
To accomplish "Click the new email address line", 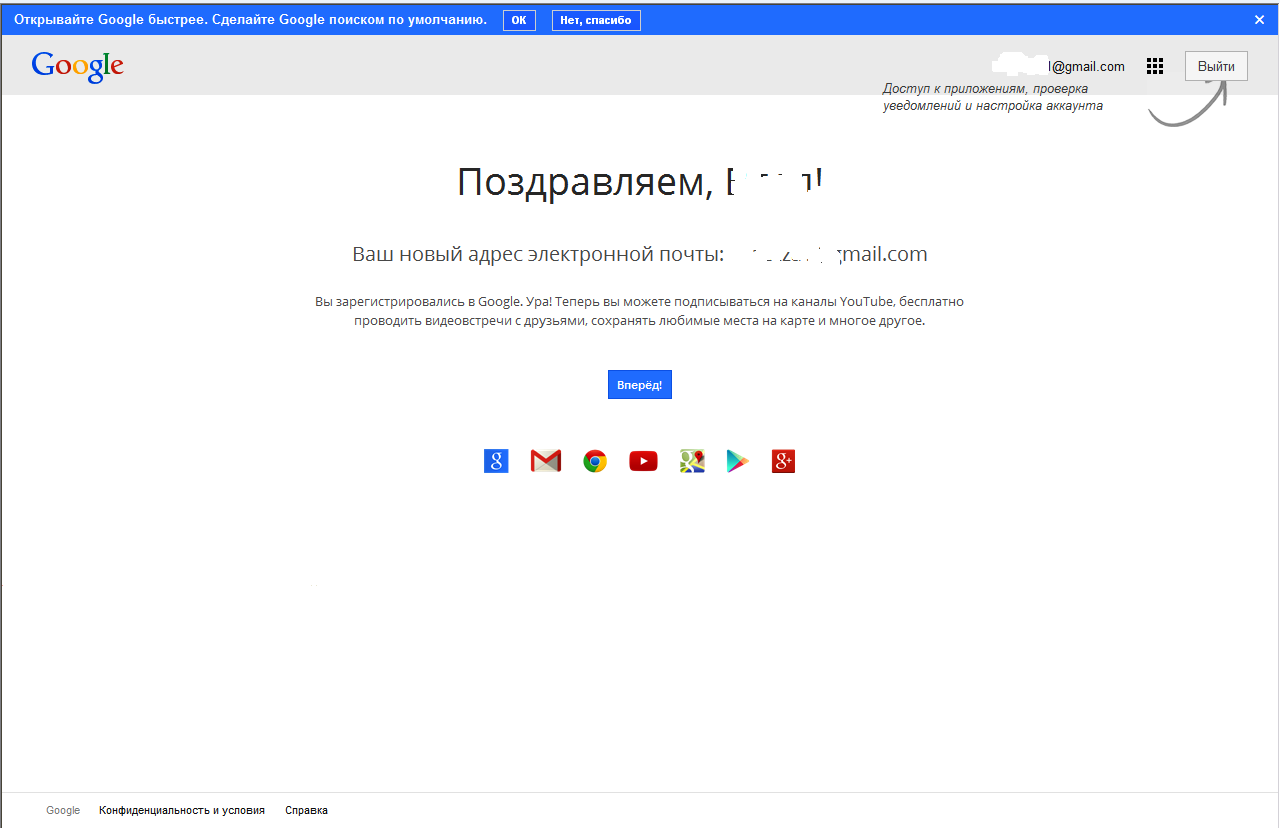I will coord(639,254).
